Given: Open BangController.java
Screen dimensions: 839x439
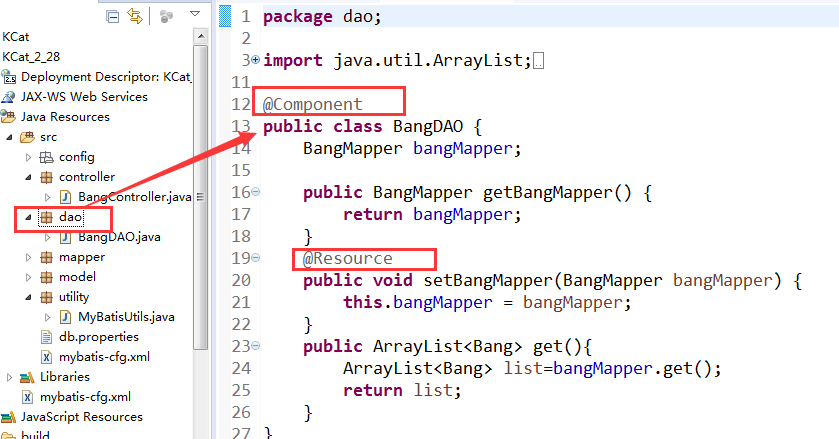Looking at the screenshot, I should (x=134, y=197).
